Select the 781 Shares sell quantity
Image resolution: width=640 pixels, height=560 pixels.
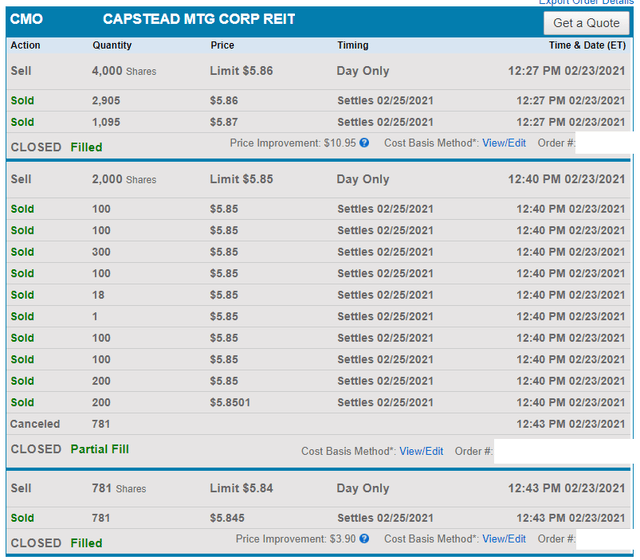point(119,488)
